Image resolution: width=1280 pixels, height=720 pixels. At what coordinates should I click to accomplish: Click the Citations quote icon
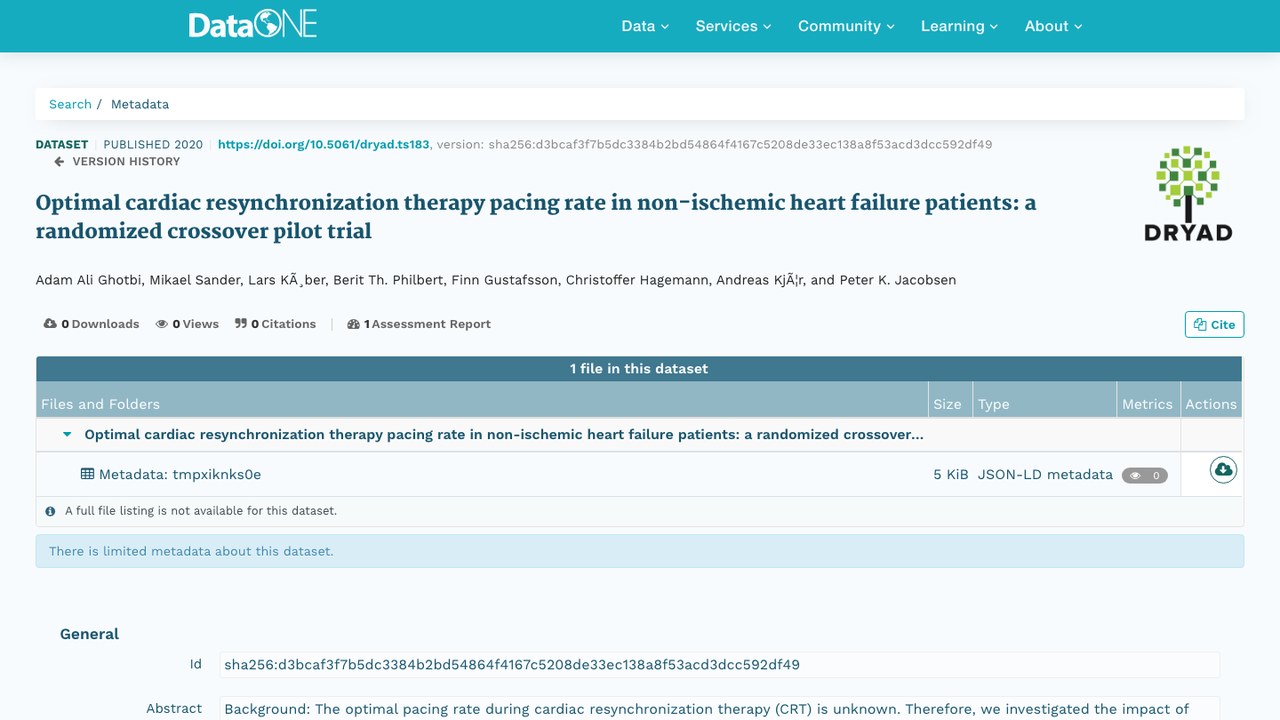coord(241,324)
